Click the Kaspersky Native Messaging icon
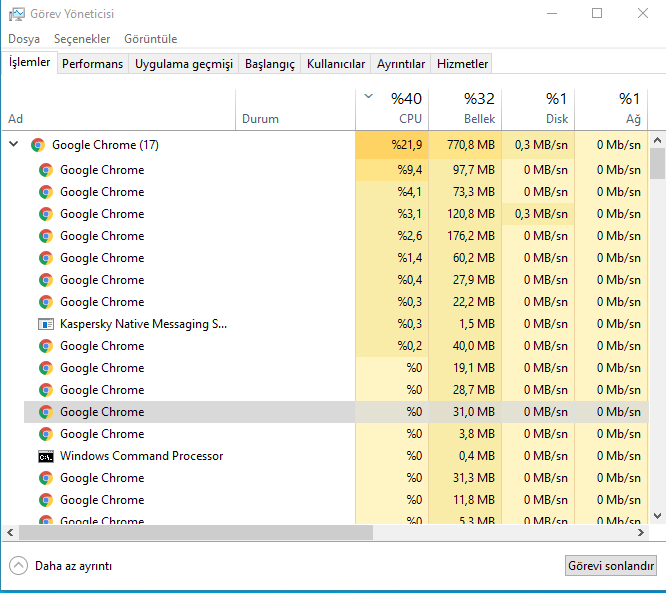This screenshot has width=666, height=593. tap(46, 324)
